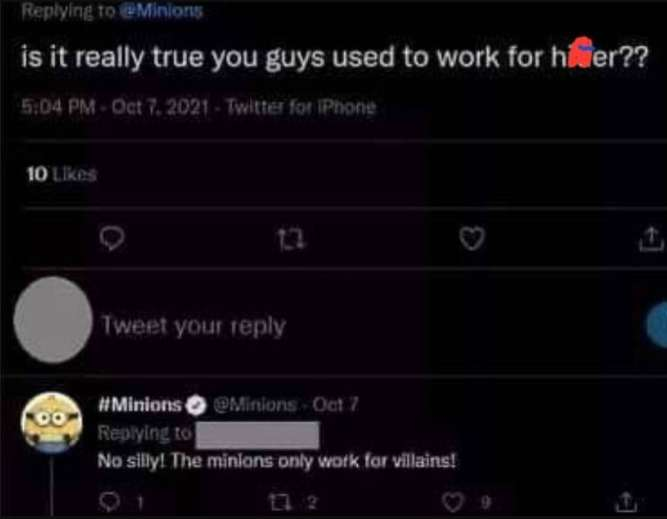The height and width of the screenshot is (519, 667).
Task: Click the Minions verified badge
Action: (x=198, y=405)
